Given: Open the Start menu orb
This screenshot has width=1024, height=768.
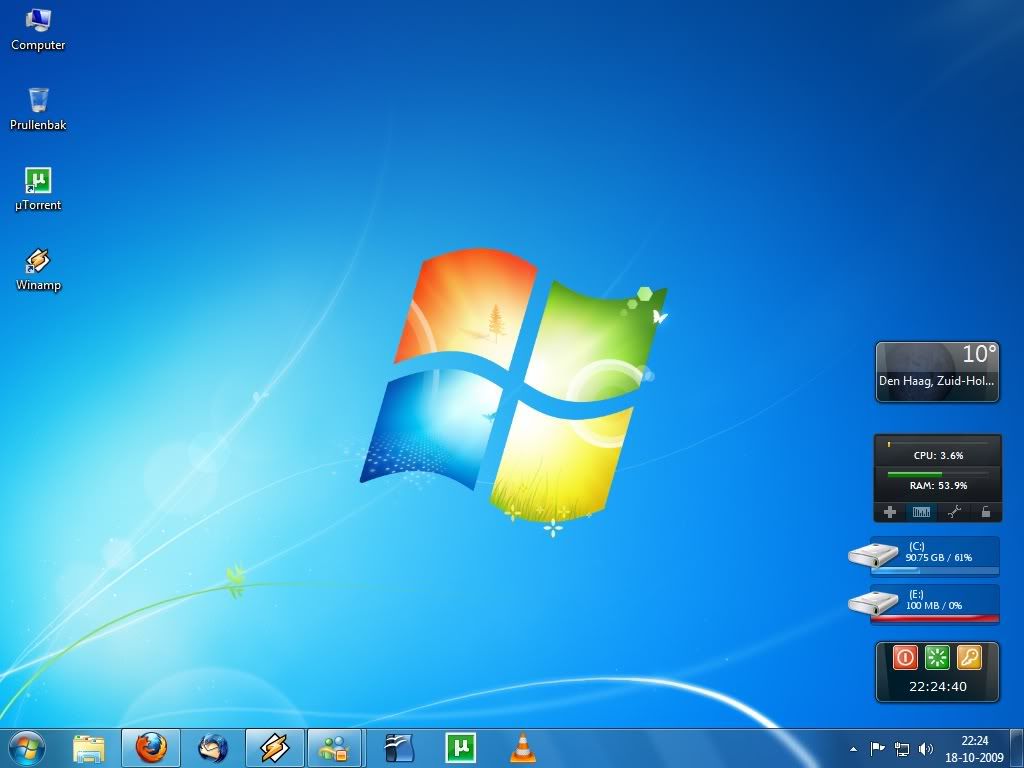Looking at the screenshot, I should coord(27,748).
